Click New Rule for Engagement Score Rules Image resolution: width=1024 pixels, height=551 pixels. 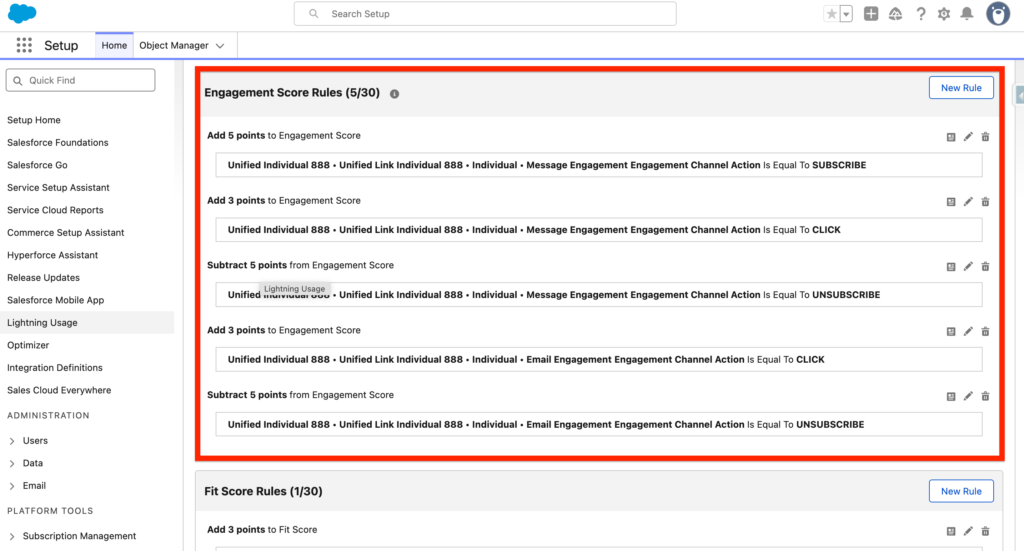click(961, 88)
